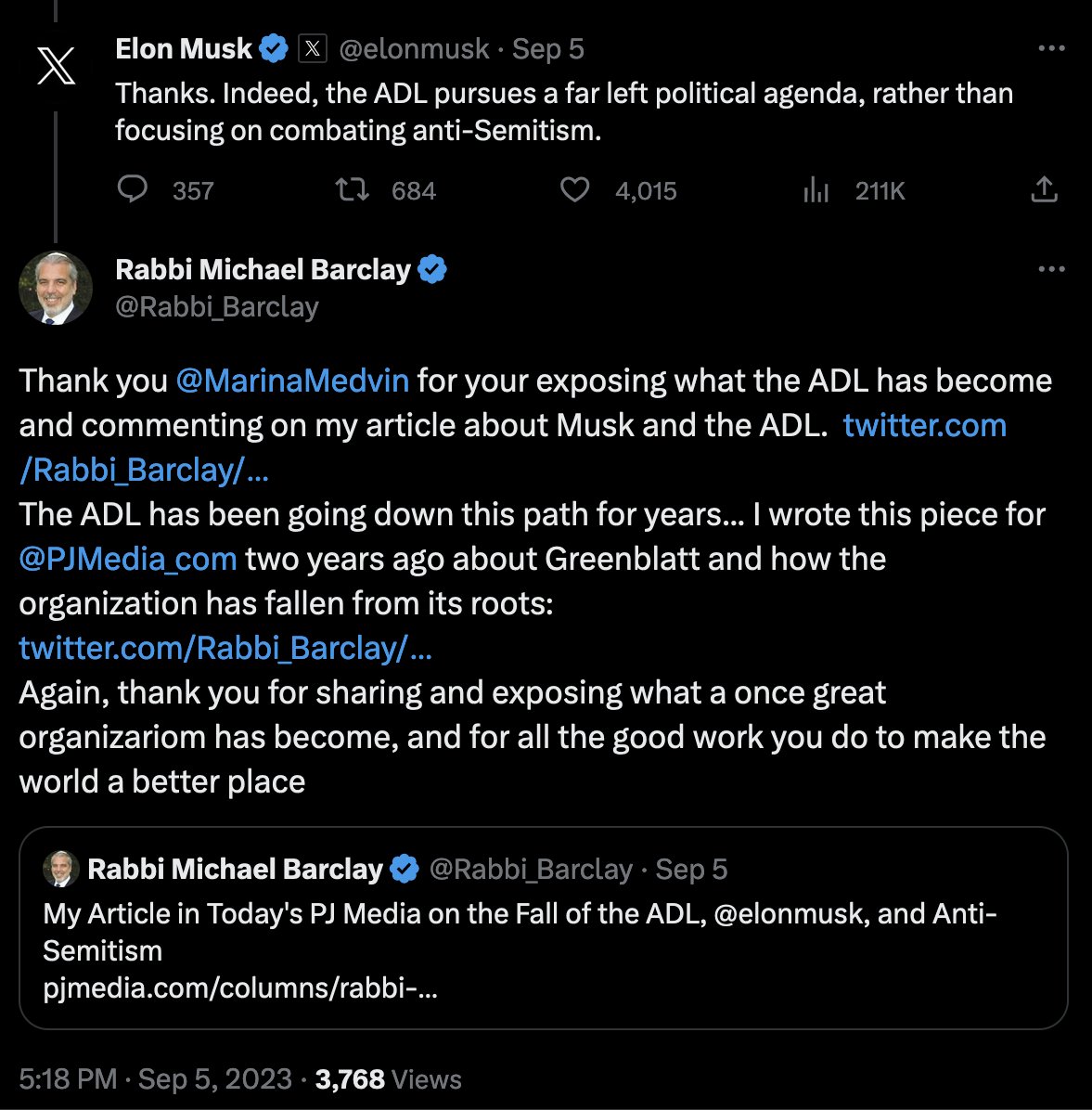Viewport: 1092px width, 1110px height.
Task: Click Rabbi Michael Barclay's verified checkmark
Action: pos(432,270)
